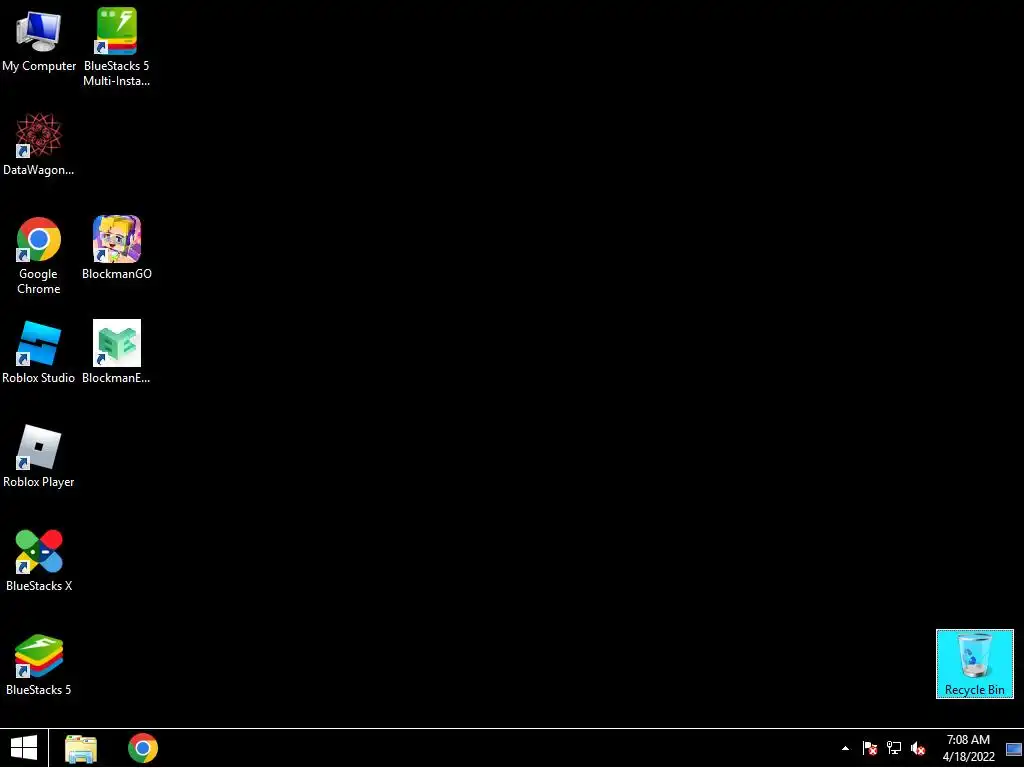Select the Recycle Bin icon
Viewport: 1024px width, 768px height.
(974, 664)
